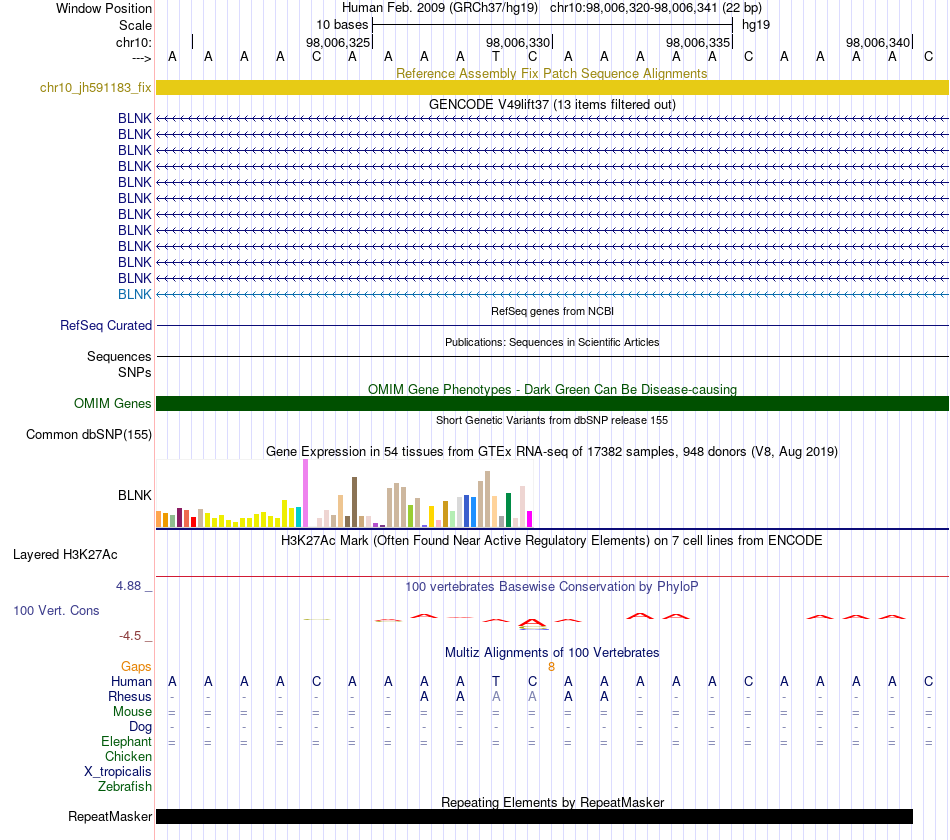Screen dimensions: 950x840
Task: Click the dark green OMIM Genes bar
Action: pyautogui.click(x=552, y=404)
